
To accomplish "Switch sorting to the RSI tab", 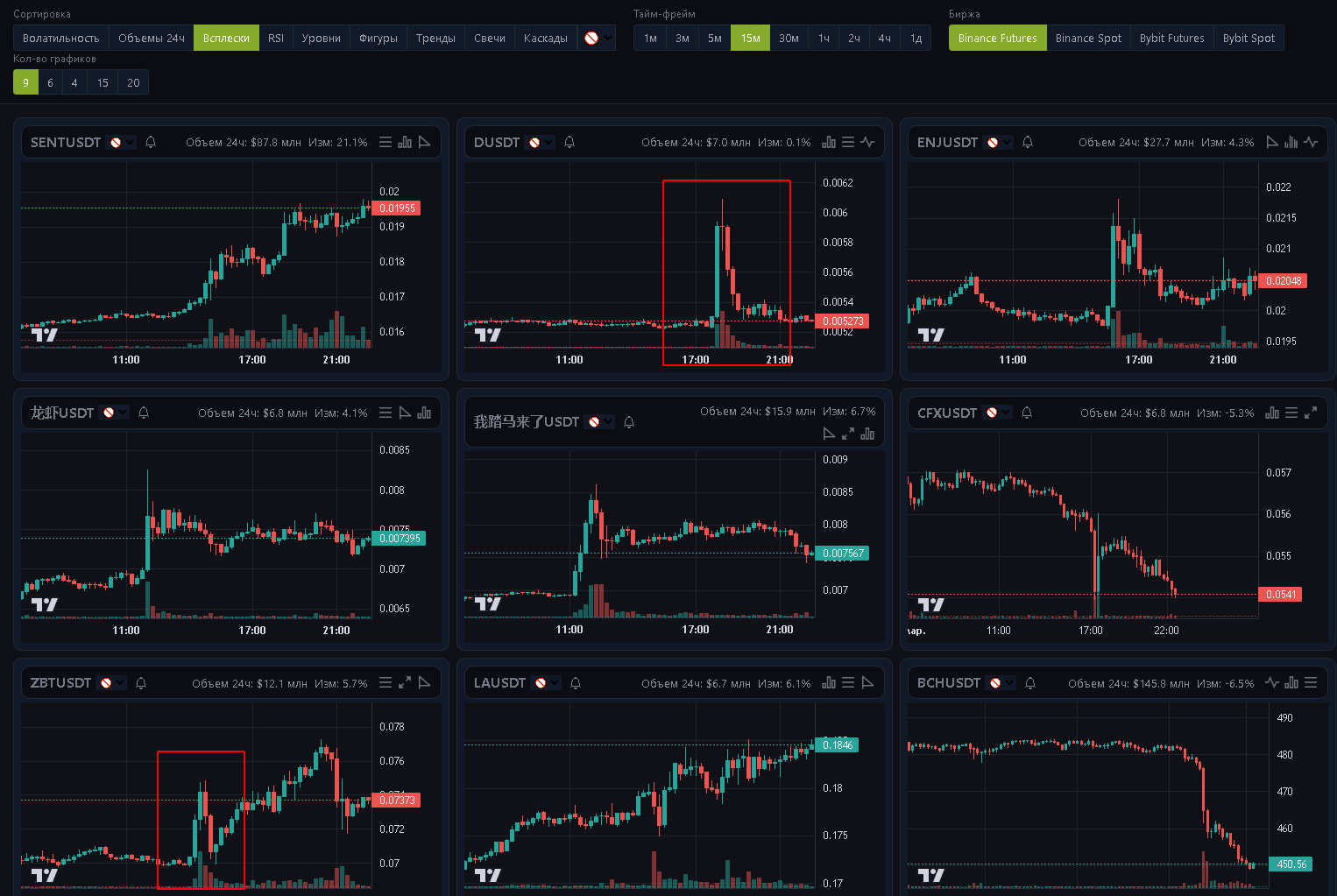I will click(x=276, y=38).
